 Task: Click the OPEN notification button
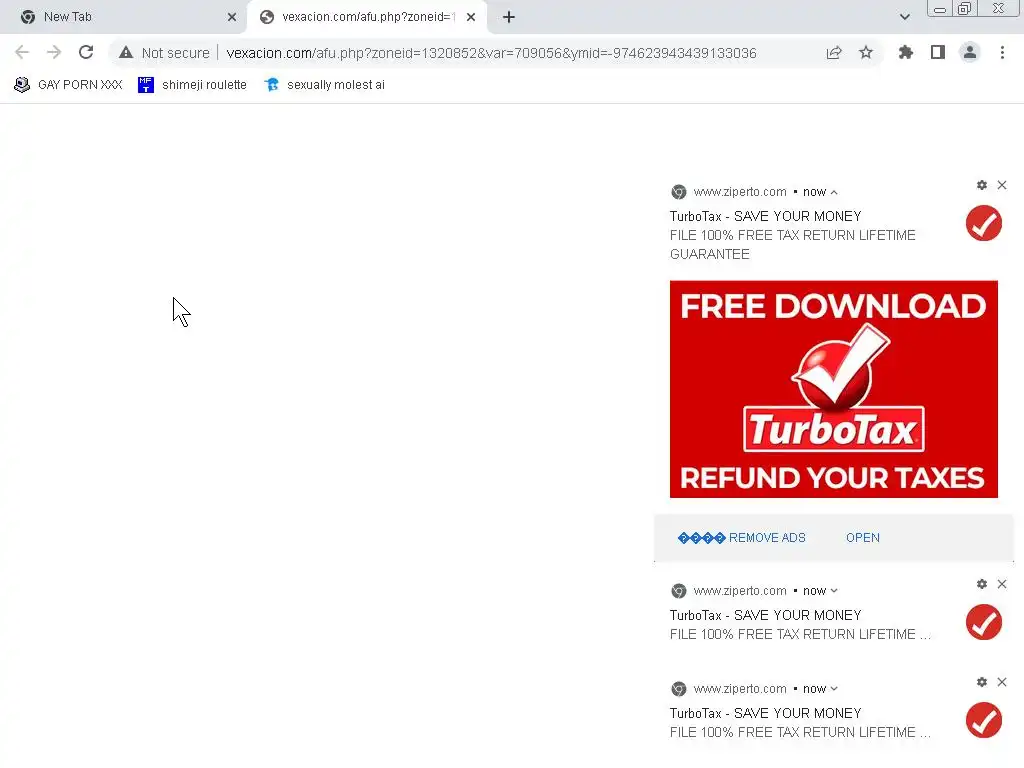tap(863, 538)
